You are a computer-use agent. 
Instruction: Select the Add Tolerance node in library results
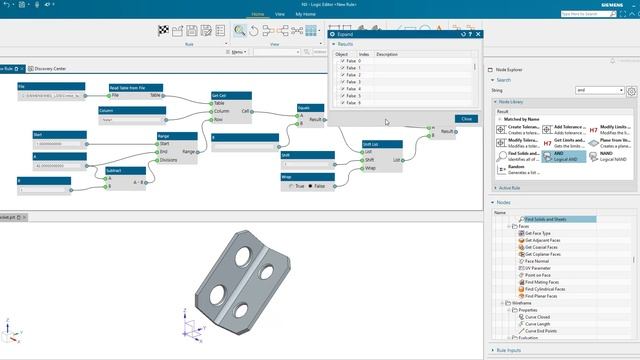[564, 130]
